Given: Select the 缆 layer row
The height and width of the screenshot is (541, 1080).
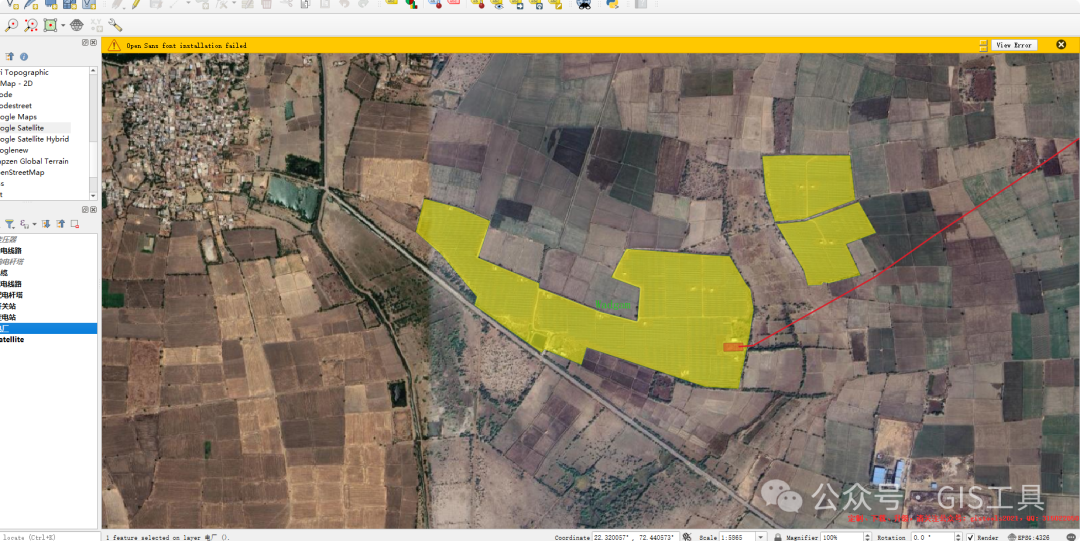Looking at the screenshot, I should (48, 273).
